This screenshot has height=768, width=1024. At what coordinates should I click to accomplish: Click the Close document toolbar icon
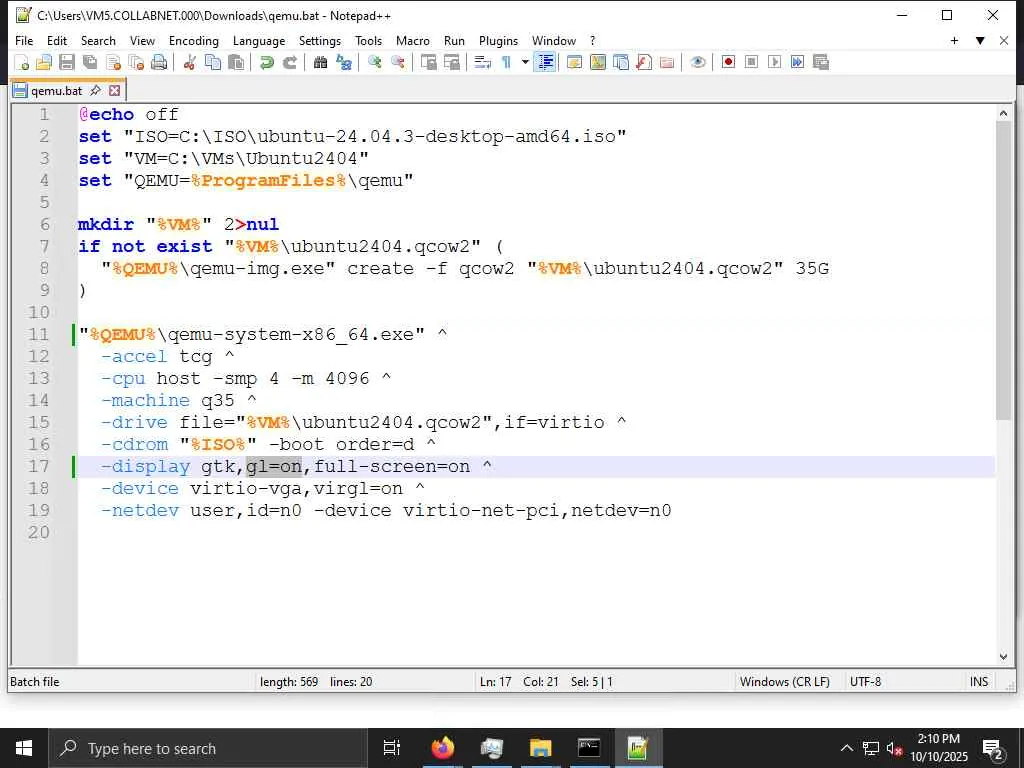(113, 62)
